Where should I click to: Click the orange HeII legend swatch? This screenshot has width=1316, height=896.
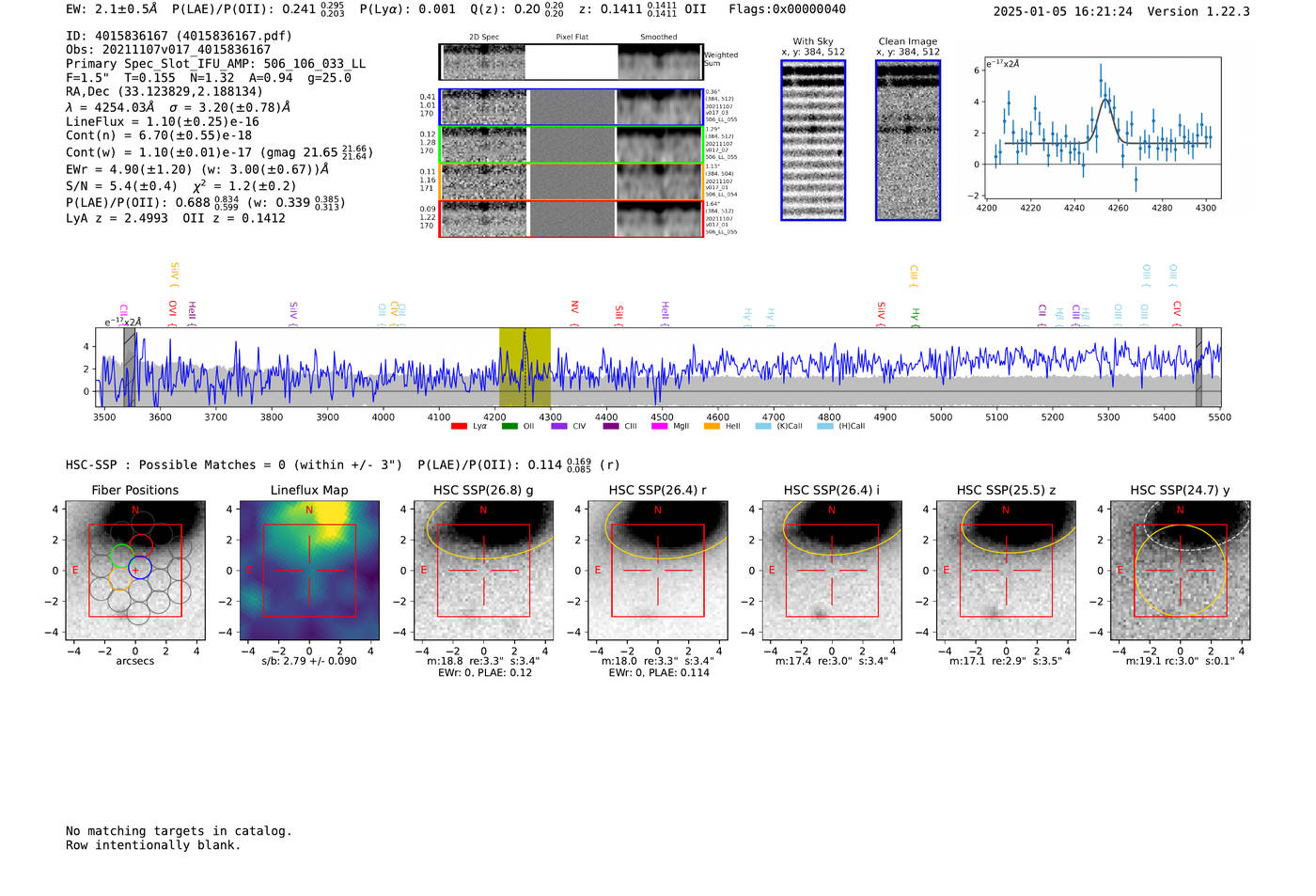pos(712,426)
